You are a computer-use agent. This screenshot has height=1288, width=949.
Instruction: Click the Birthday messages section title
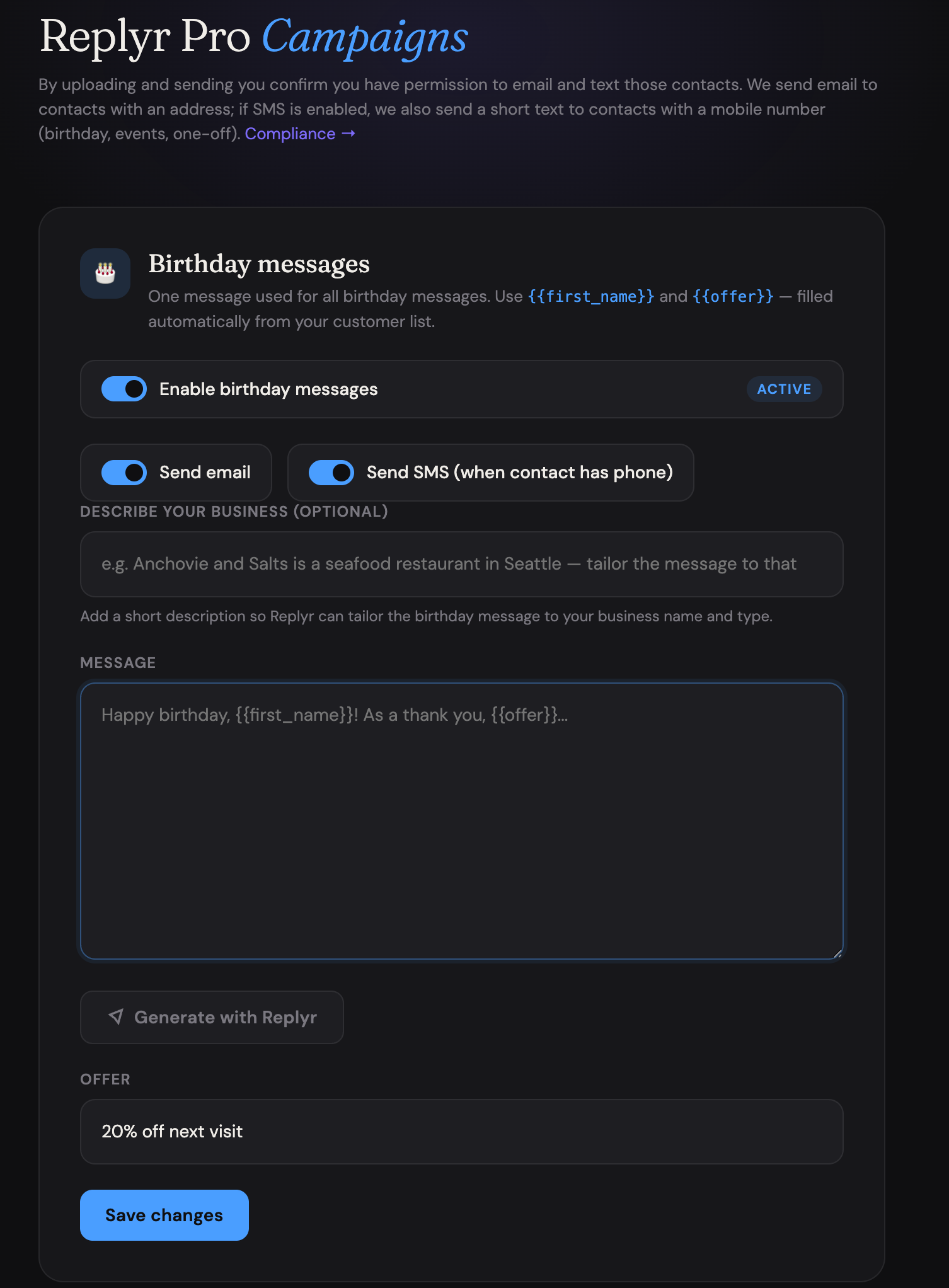pos(259,264)
